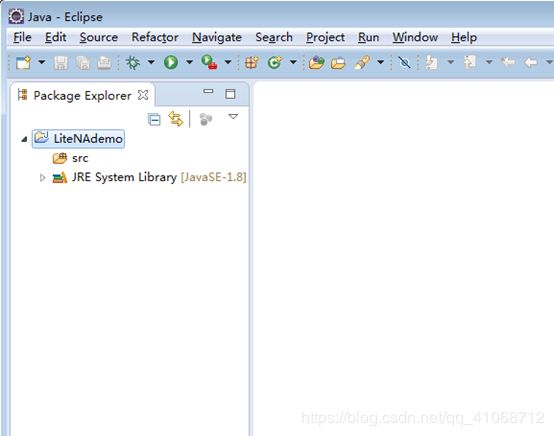Open the Debug dropdown arrow

point(151,62)
